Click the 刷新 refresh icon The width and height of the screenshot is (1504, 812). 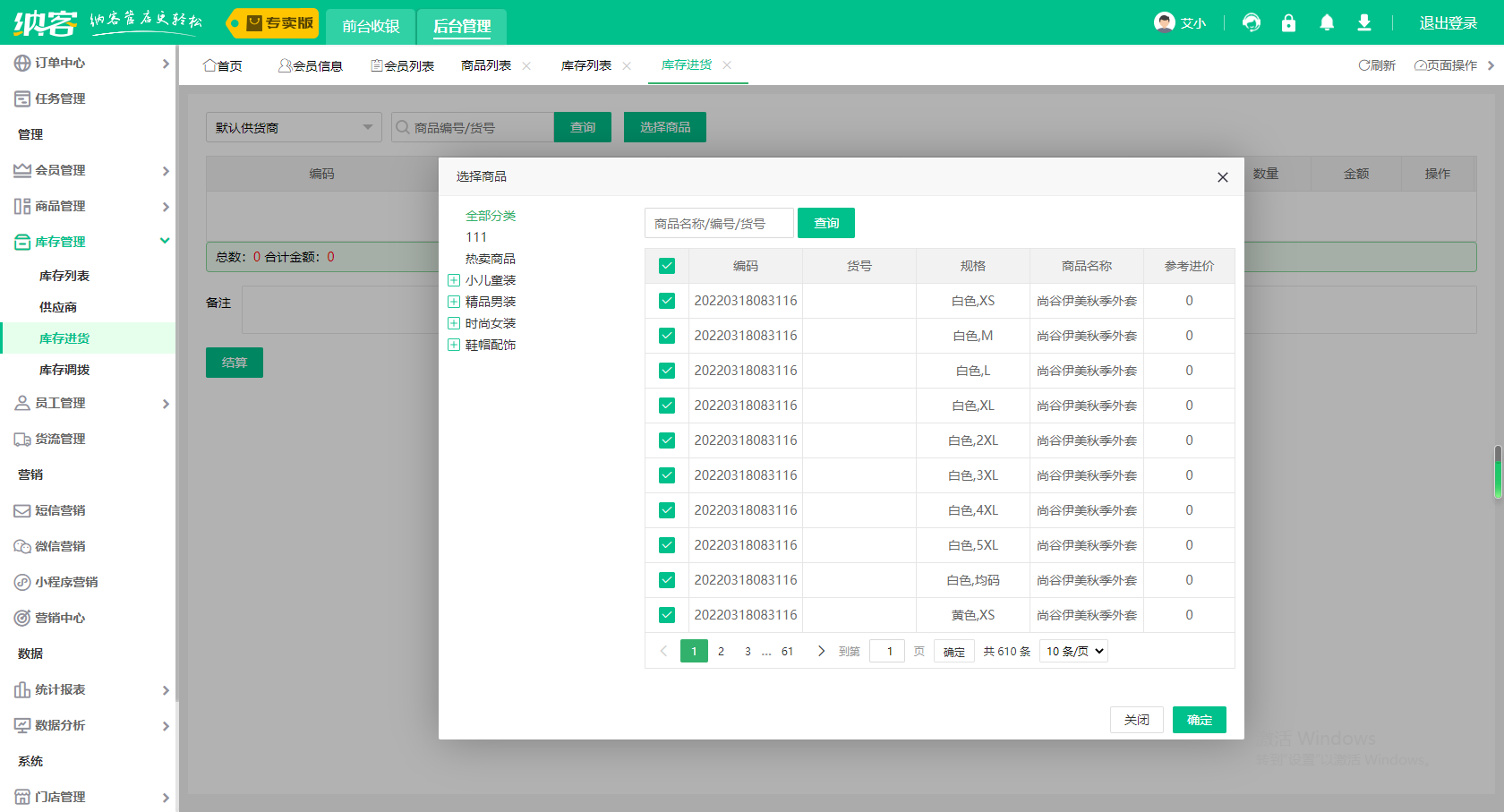tap(1364, 65)
